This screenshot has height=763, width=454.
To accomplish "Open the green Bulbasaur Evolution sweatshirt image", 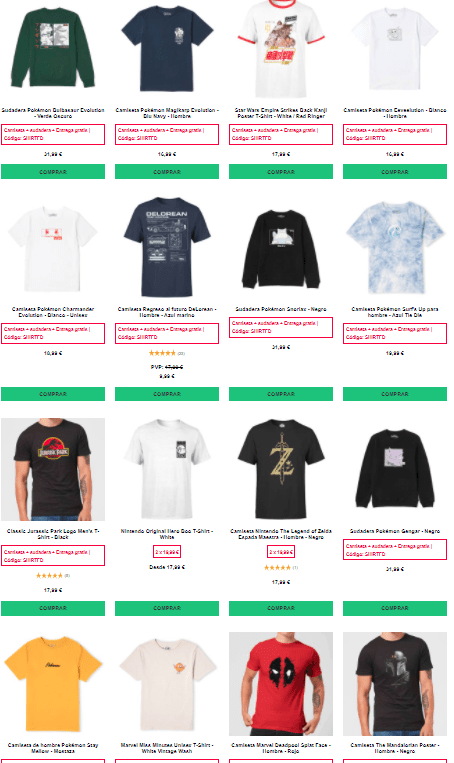I will pos(53,48).
